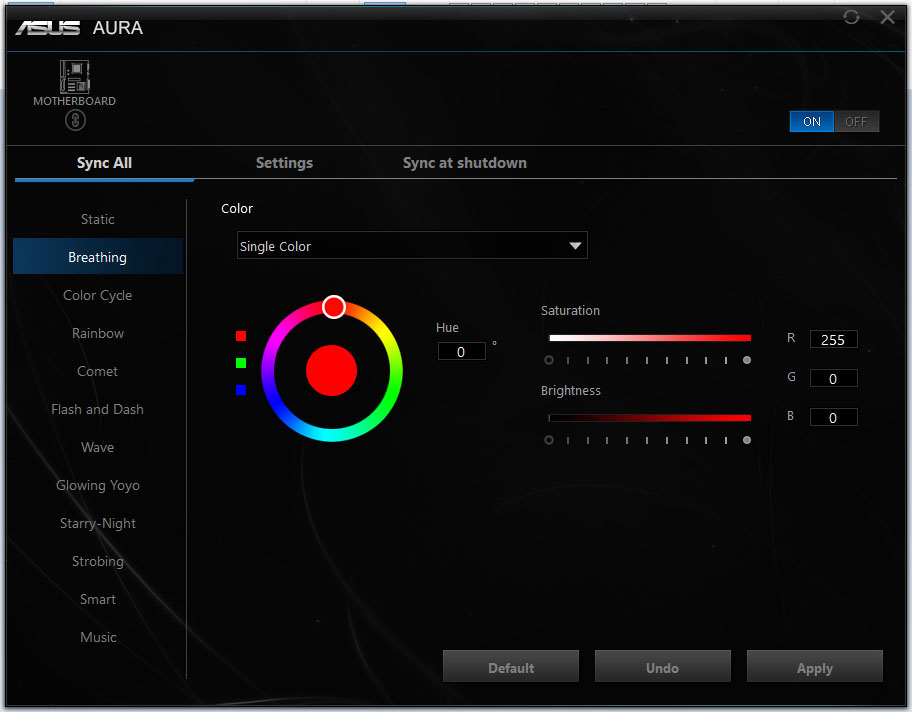This screenshot has width=912, height=712.
Task: Open the Single Color dropdown
Action: [412, 245]
